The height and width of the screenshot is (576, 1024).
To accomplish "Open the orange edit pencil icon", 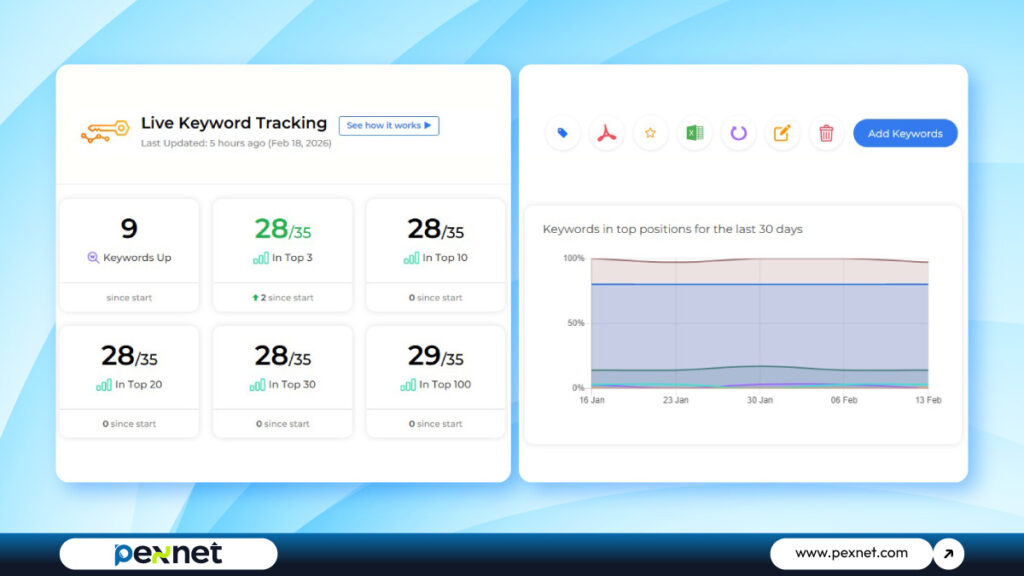I will pos(782,133).
